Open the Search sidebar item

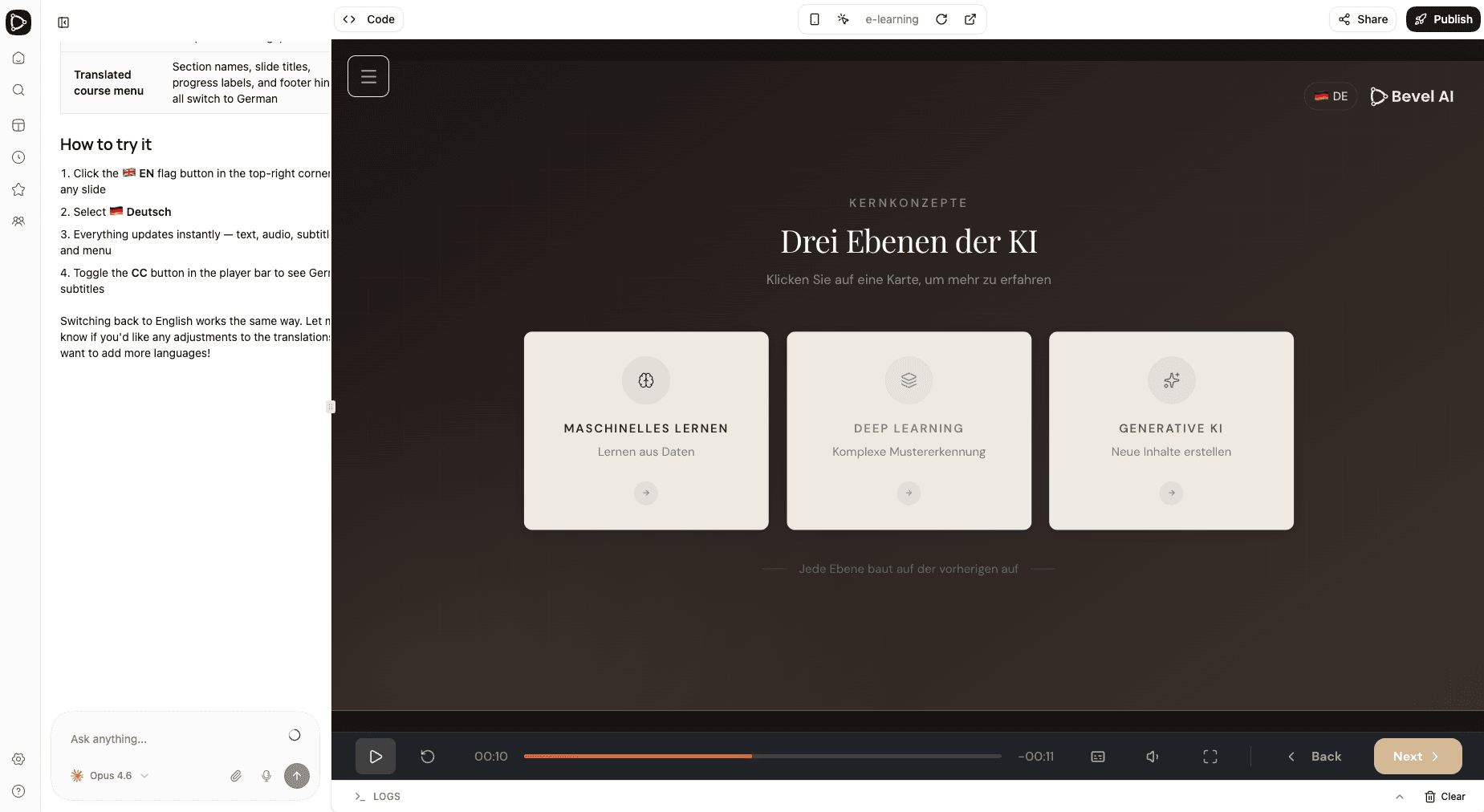[x=18, y=90]
